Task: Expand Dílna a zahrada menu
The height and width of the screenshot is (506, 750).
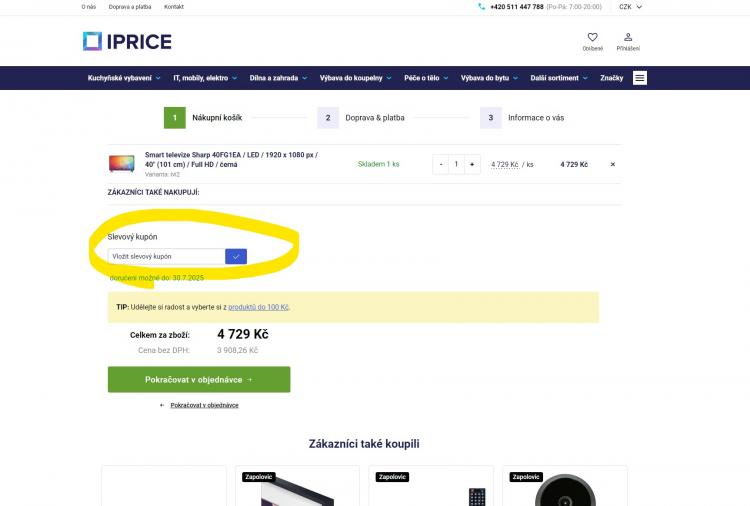Action: click(x=278, y=78)
